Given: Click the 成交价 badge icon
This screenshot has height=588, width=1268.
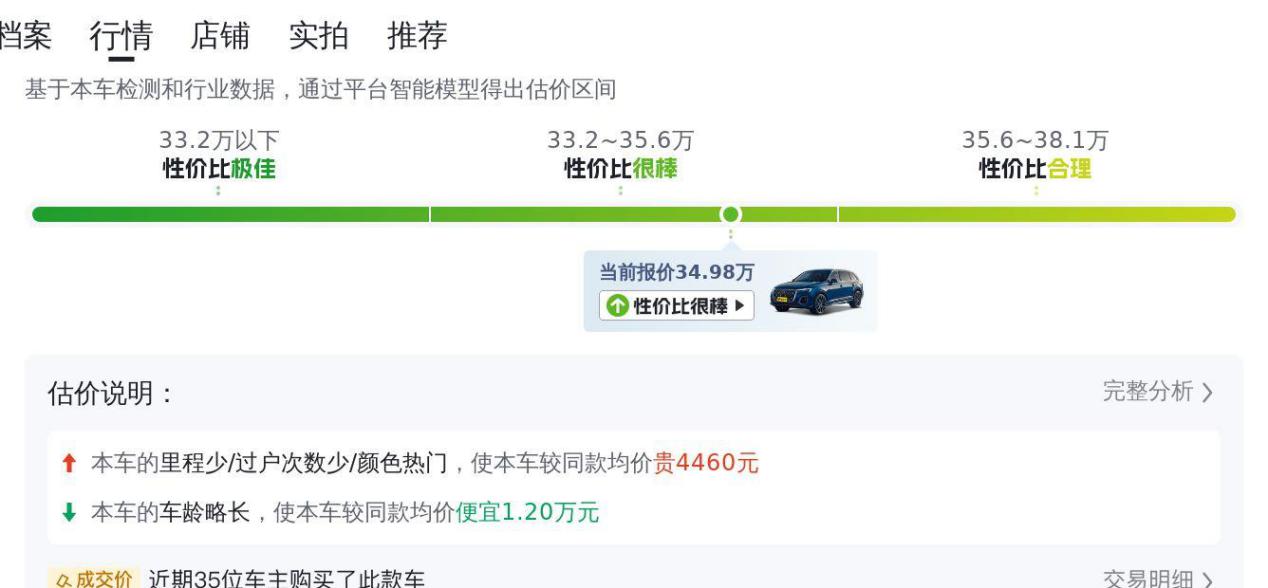Looking at the screenshot, I should [92, 579].
